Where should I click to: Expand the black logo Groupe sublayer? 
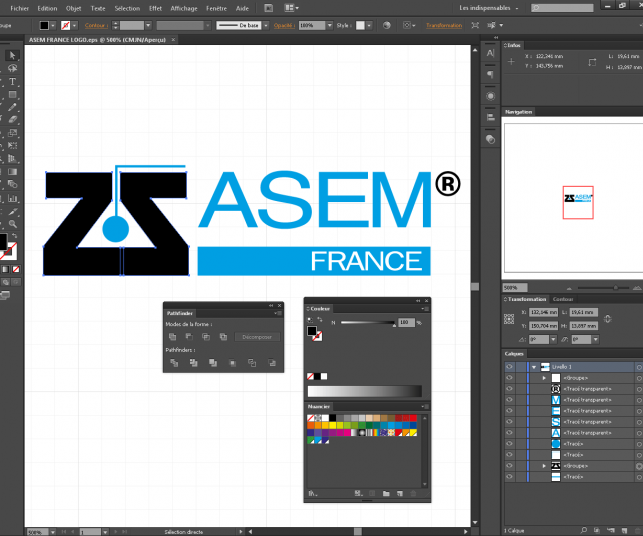(x=544, y=466)
